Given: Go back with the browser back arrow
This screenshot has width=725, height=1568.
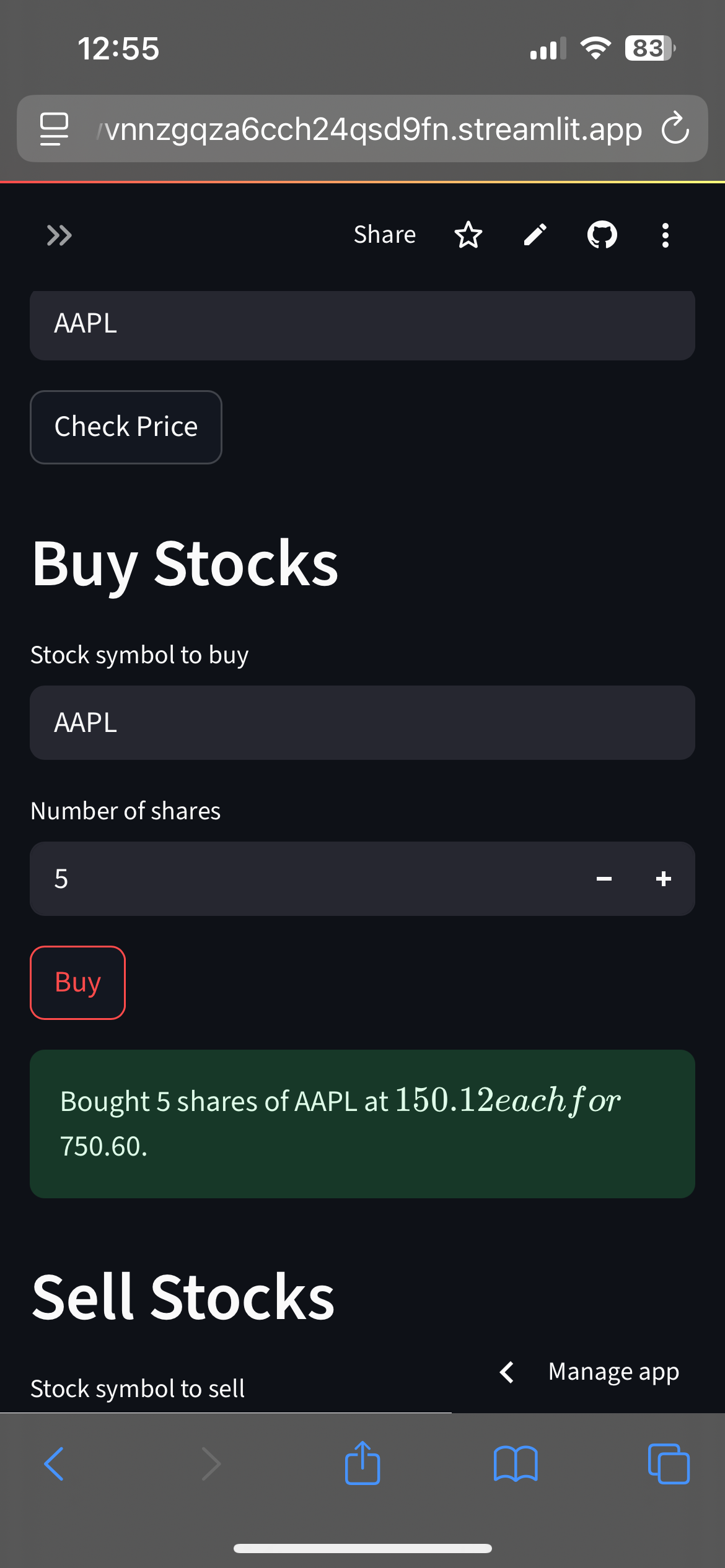Looking at the screenshot, I should tap(54, 1464).
